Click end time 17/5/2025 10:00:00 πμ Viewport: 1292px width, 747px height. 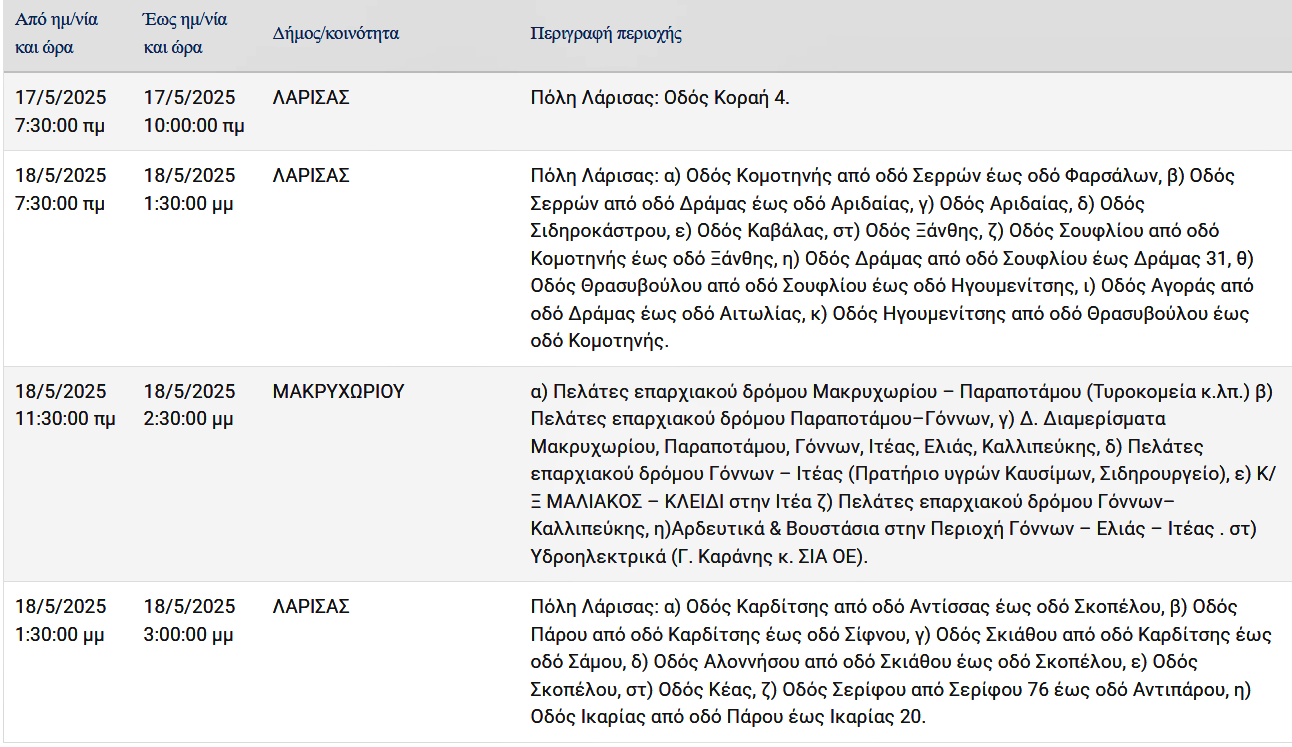194,112
